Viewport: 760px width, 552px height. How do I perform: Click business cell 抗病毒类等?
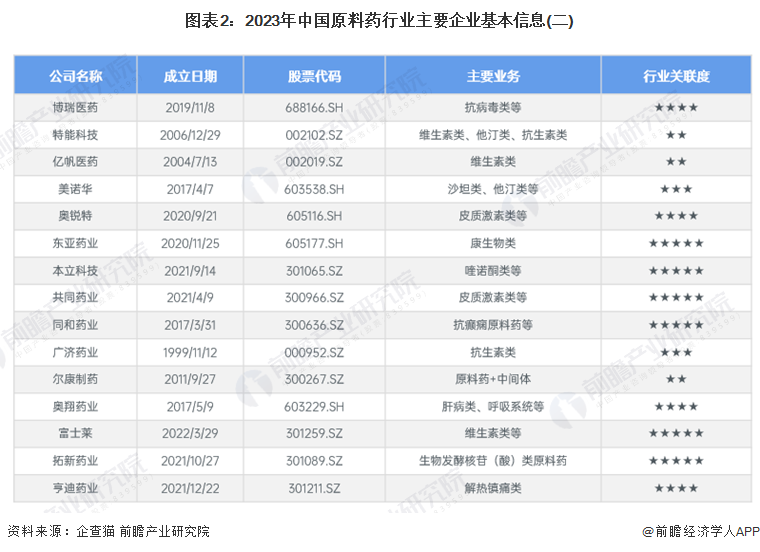click(493, 108)
